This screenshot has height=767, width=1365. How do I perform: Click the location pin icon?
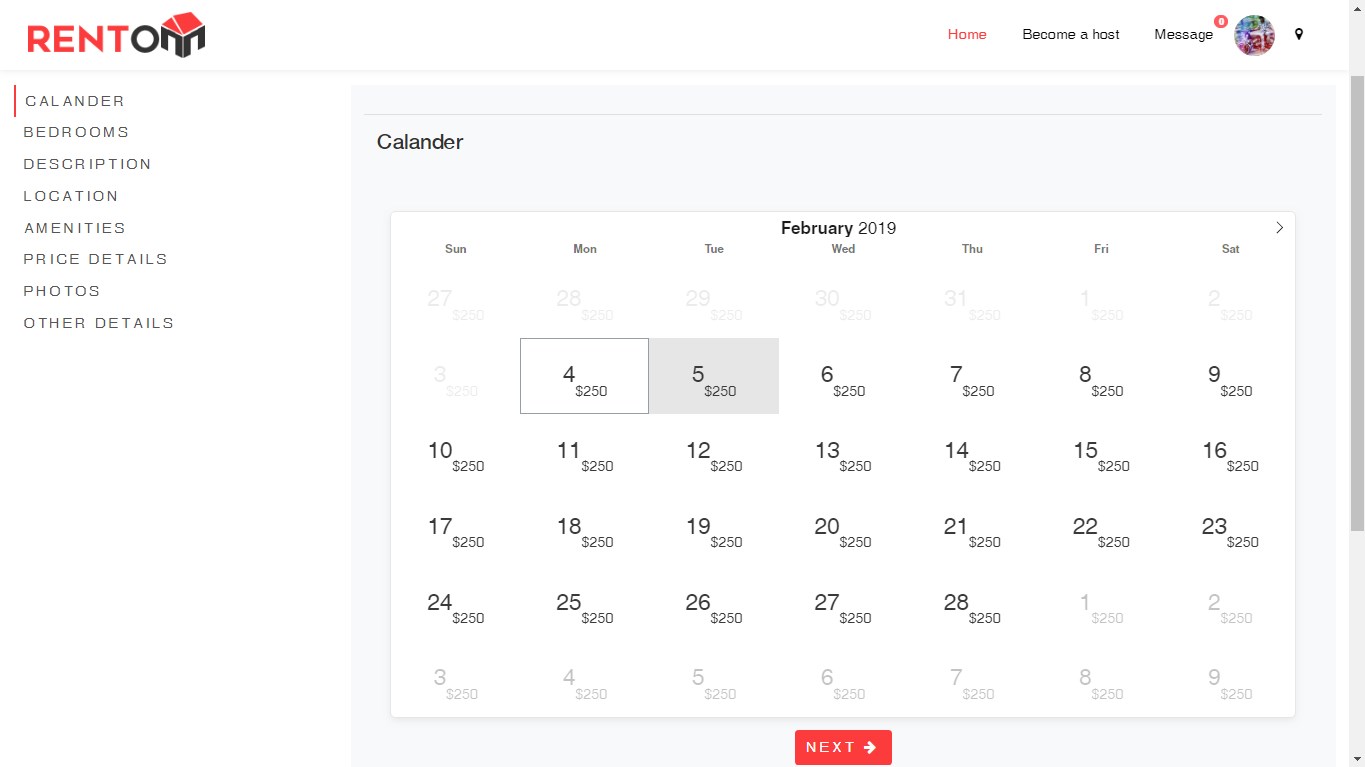[1299, 34]
